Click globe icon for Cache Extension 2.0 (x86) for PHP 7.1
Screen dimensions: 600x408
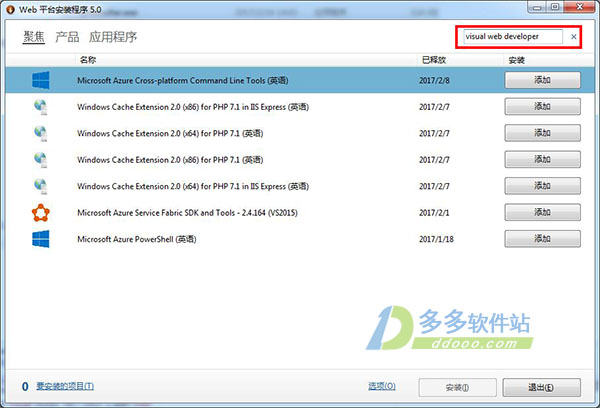(41, 160)
